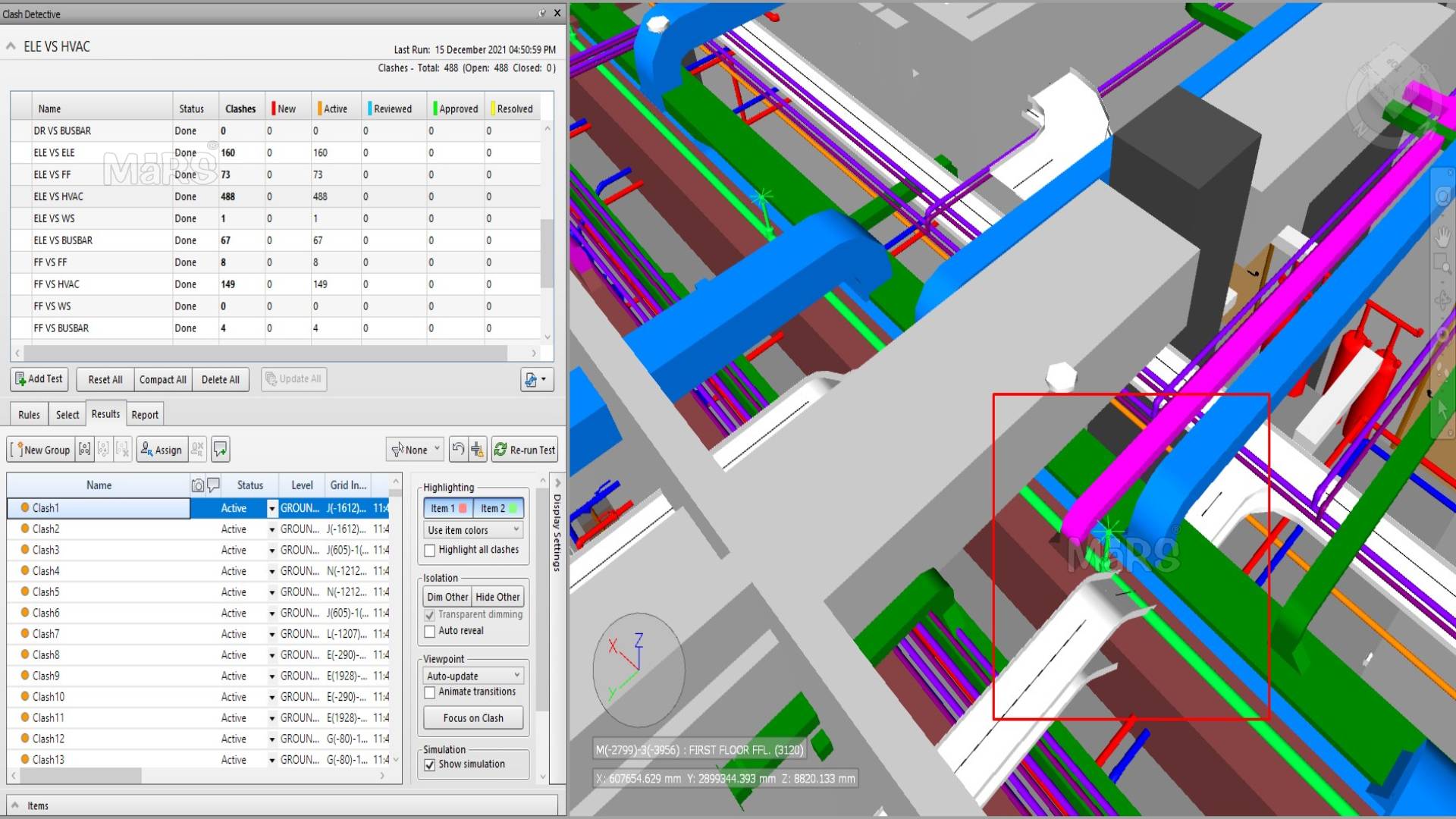The height and width of the screenshot is (819, 1456).
Task: Click the Reset clash undo arrow icon
Action: [458, 450]
